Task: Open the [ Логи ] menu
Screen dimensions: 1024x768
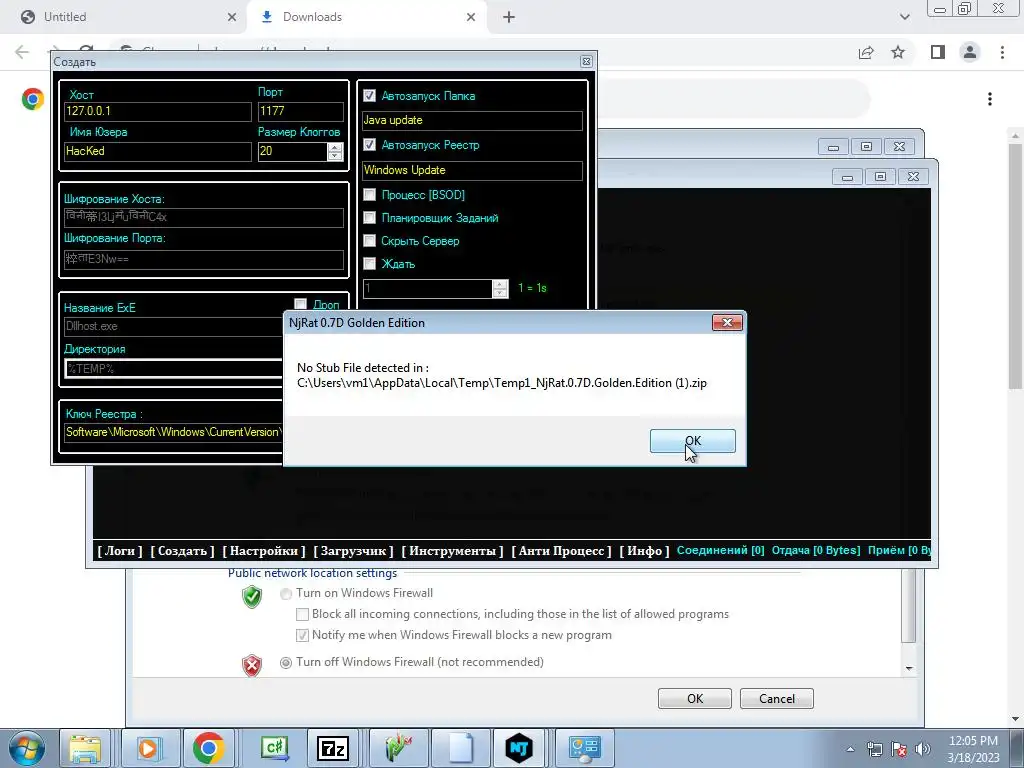Action: [x=120, y=551]
